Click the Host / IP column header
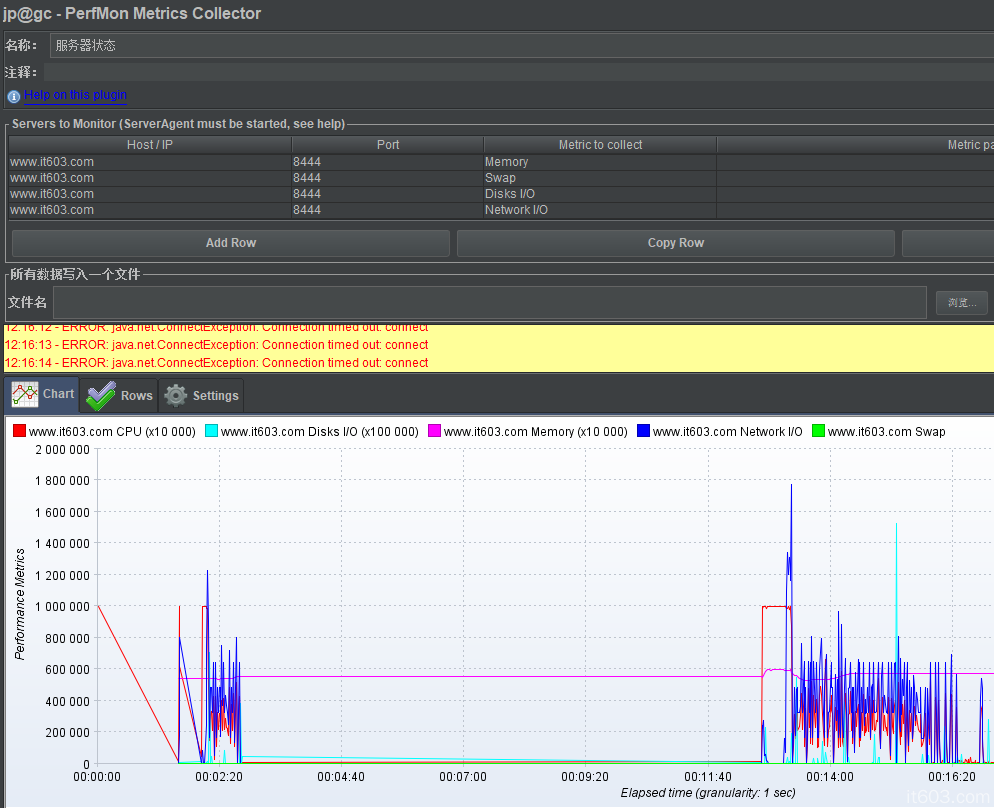This screenshot has width=994, height=808. pyautogui.click(x=150, y=145)
